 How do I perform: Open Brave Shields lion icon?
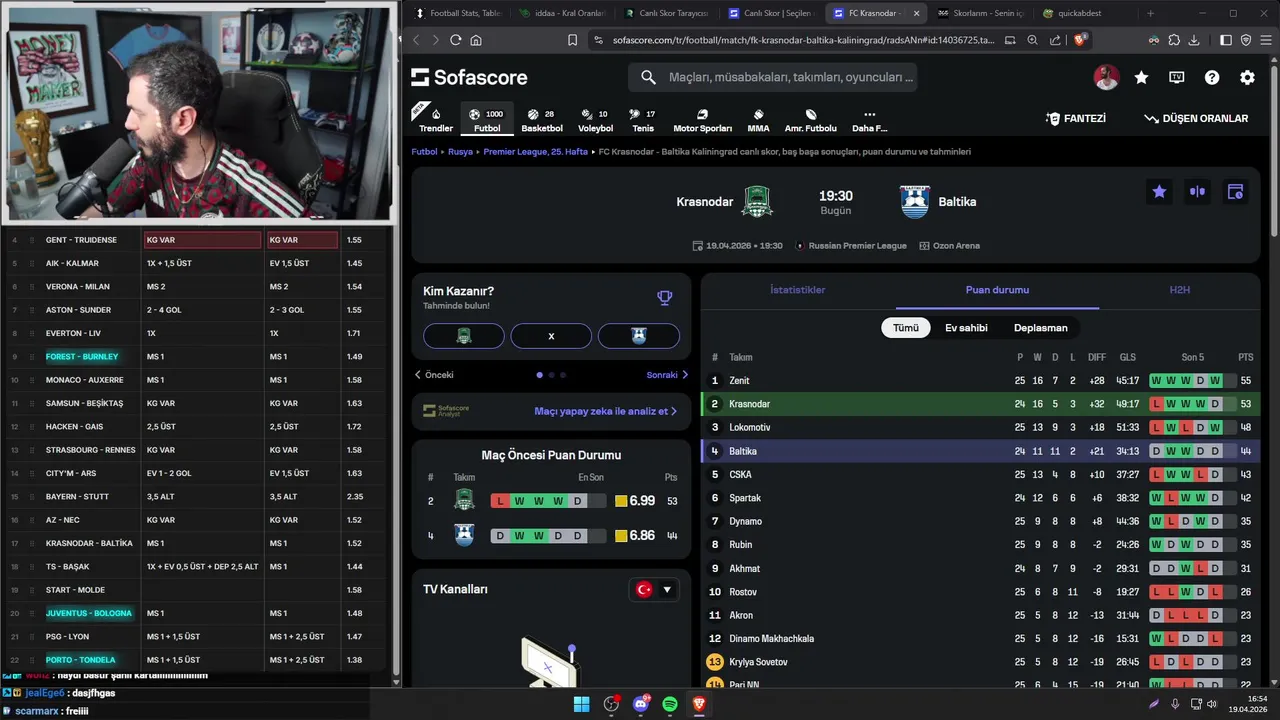1080,40
